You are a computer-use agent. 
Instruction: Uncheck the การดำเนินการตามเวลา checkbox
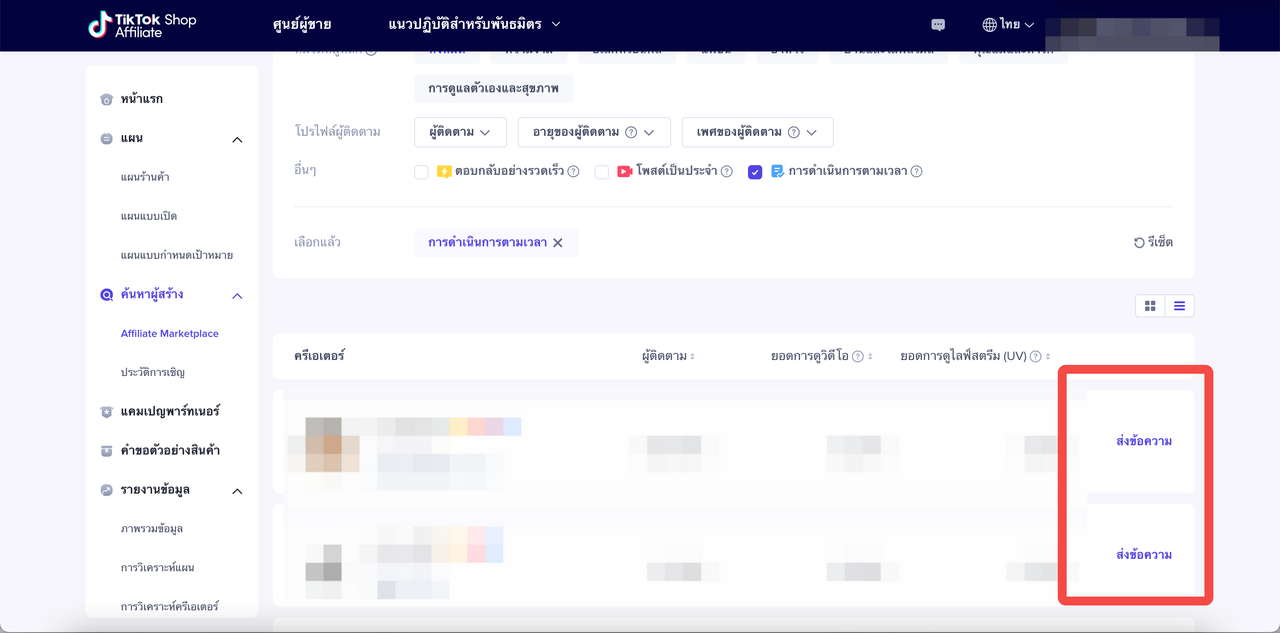coord(755,172)
